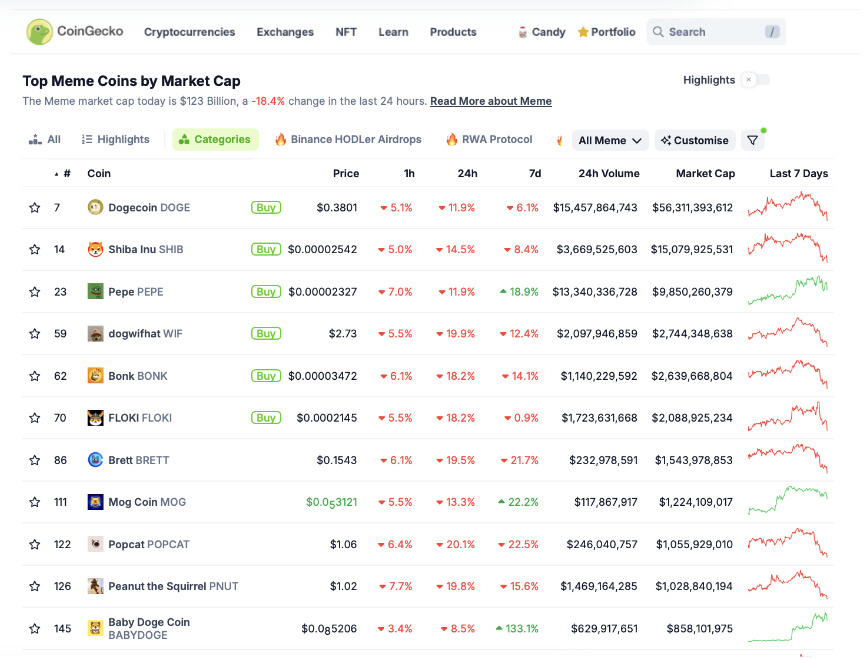Open the filter funnel icon

pos(752,140)
